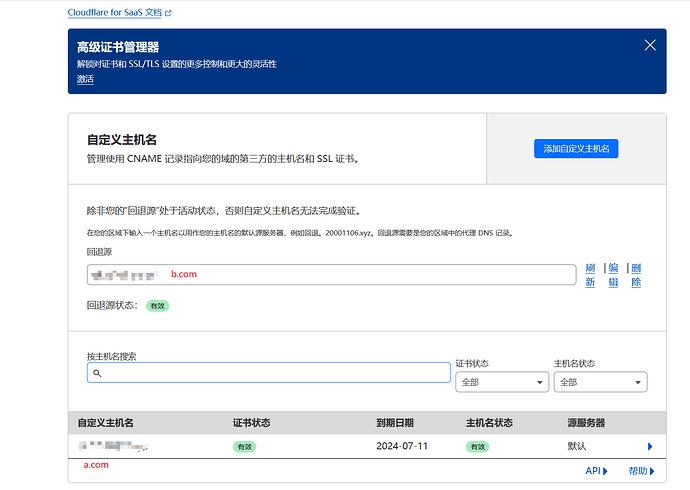The width and height of the screenshot is (690, 490).
Task: Click the 源服务器 column header
Action: (586, 423)
